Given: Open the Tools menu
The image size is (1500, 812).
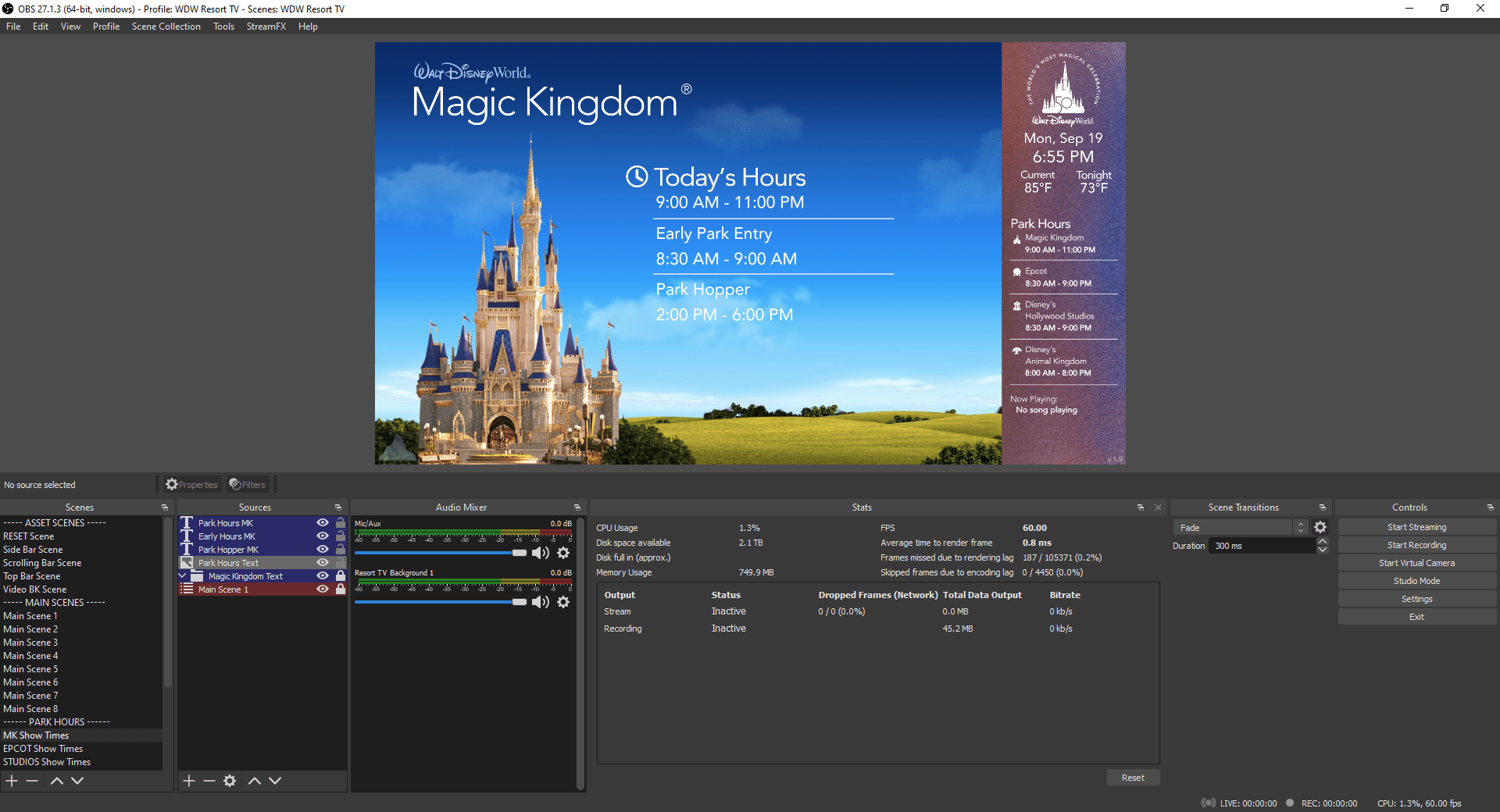Looking at the screenshot, I should (223, 27).
